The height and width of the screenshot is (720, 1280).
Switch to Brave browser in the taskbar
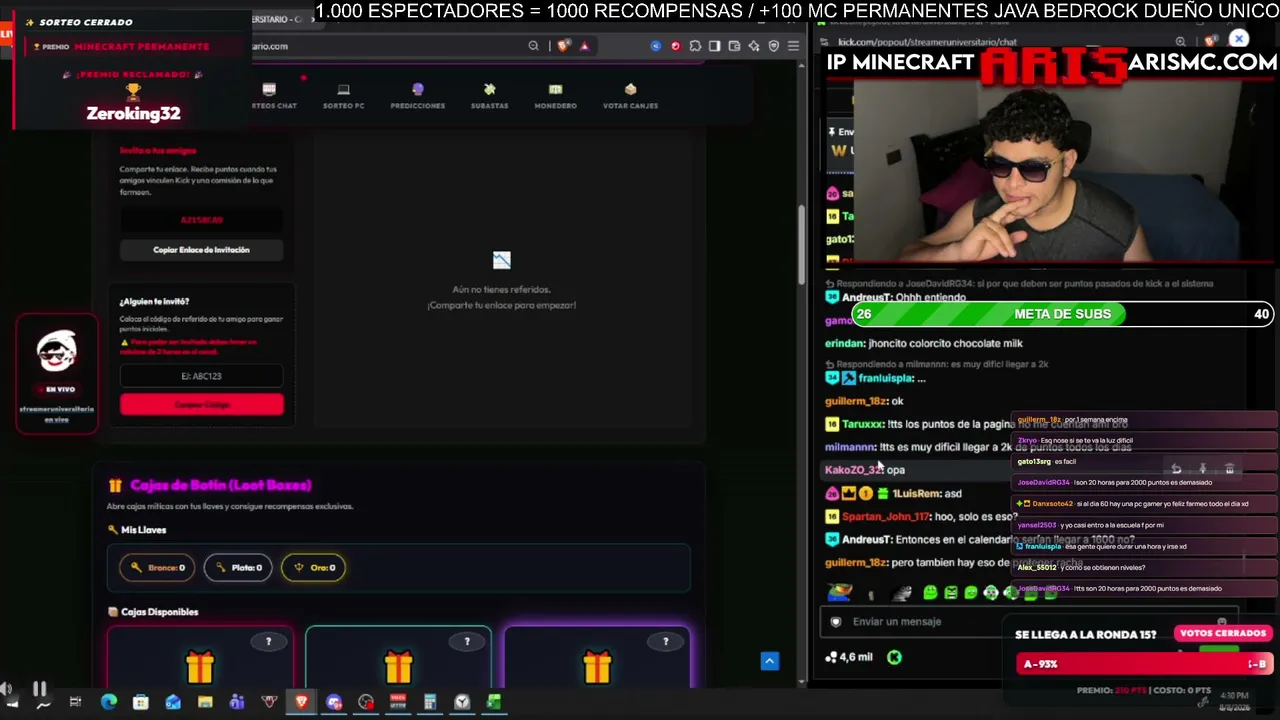301,703
